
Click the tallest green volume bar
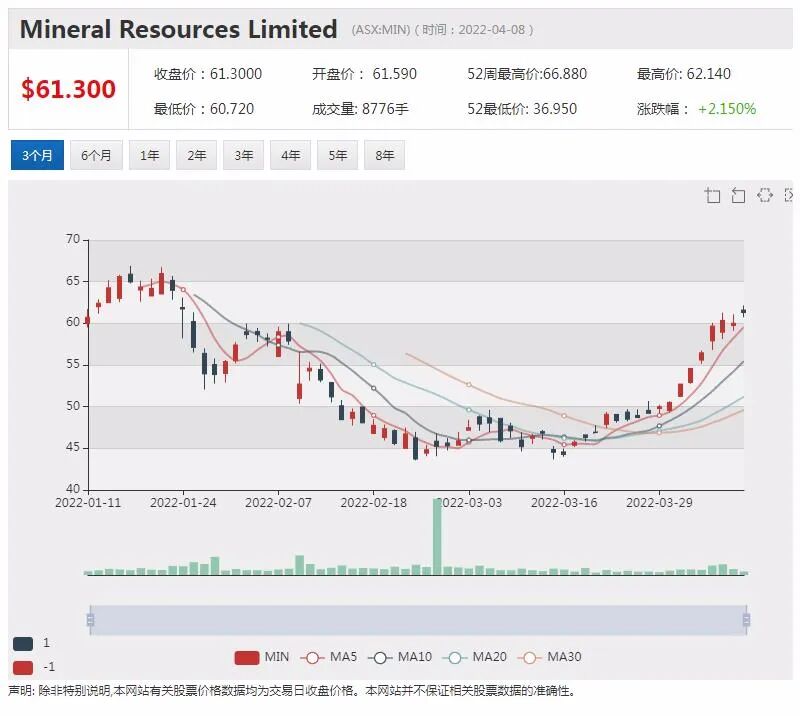click(437, 536)
